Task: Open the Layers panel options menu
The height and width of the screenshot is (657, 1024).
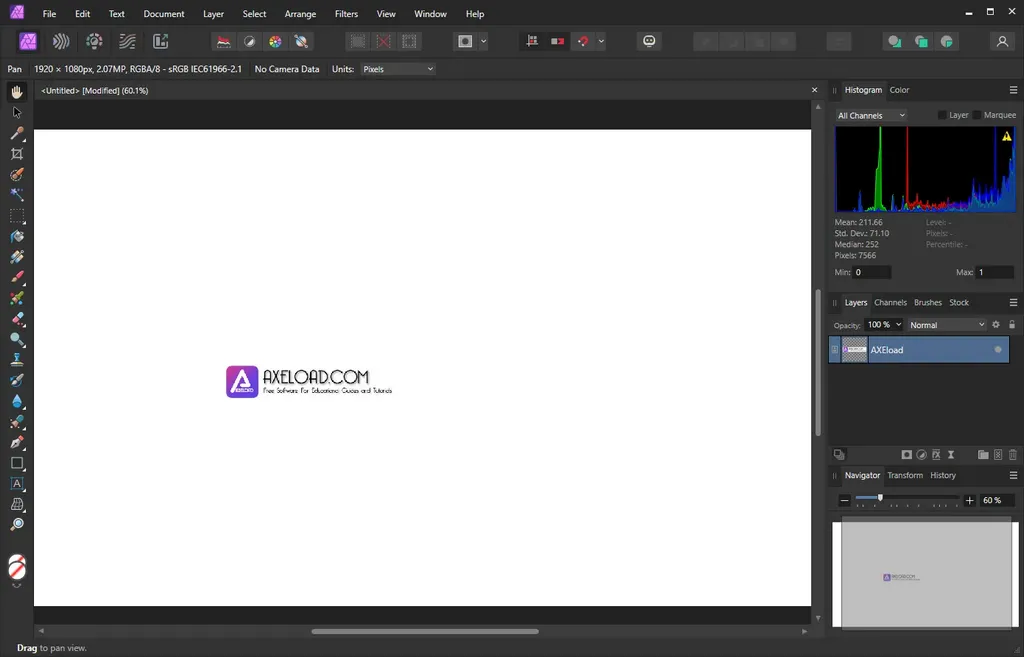Action: [x=1013, y=302]
